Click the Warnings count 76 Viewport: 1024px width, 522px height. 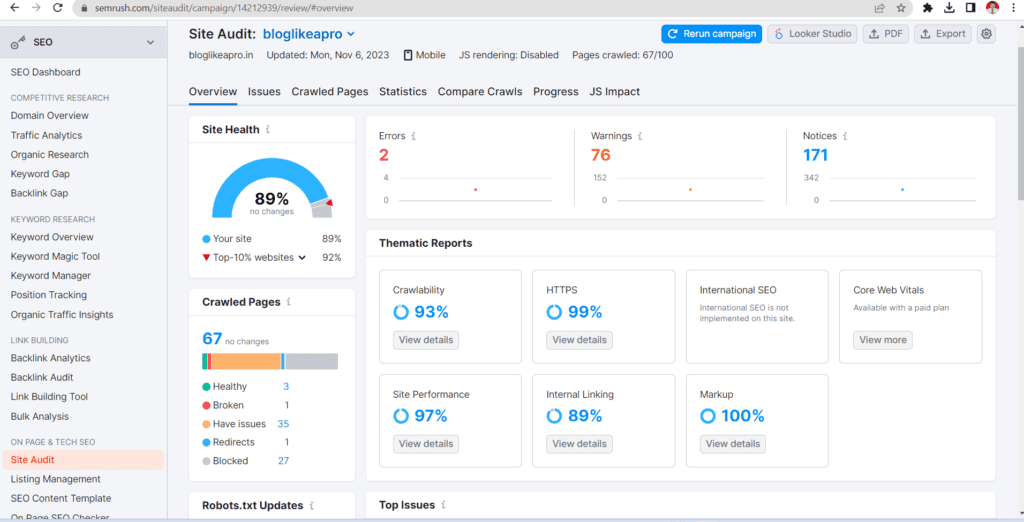point(600,155)
